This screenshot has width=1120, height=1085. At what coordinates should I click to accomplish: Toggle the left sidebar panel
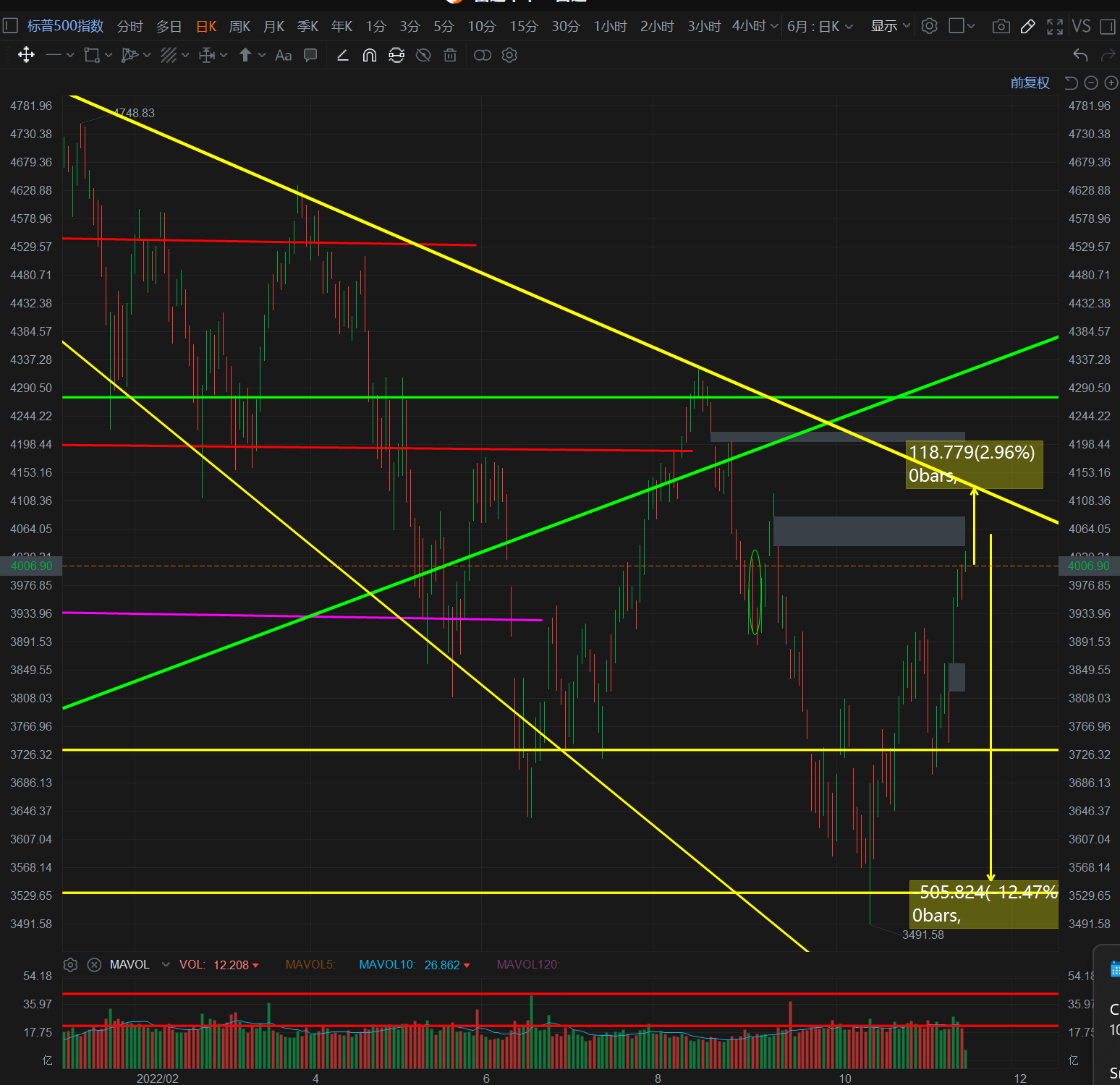click(x=10, y=27)
